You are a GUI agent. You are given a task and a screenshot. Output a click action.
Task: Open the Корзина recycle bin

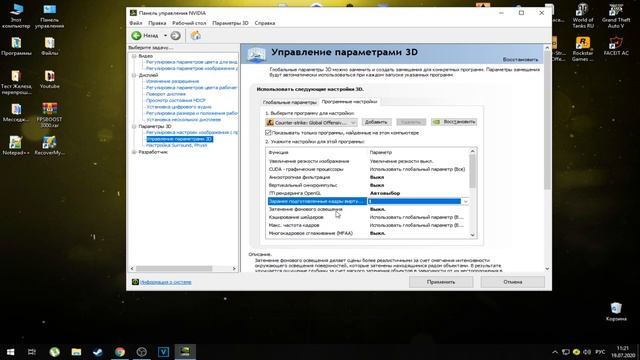616,311
